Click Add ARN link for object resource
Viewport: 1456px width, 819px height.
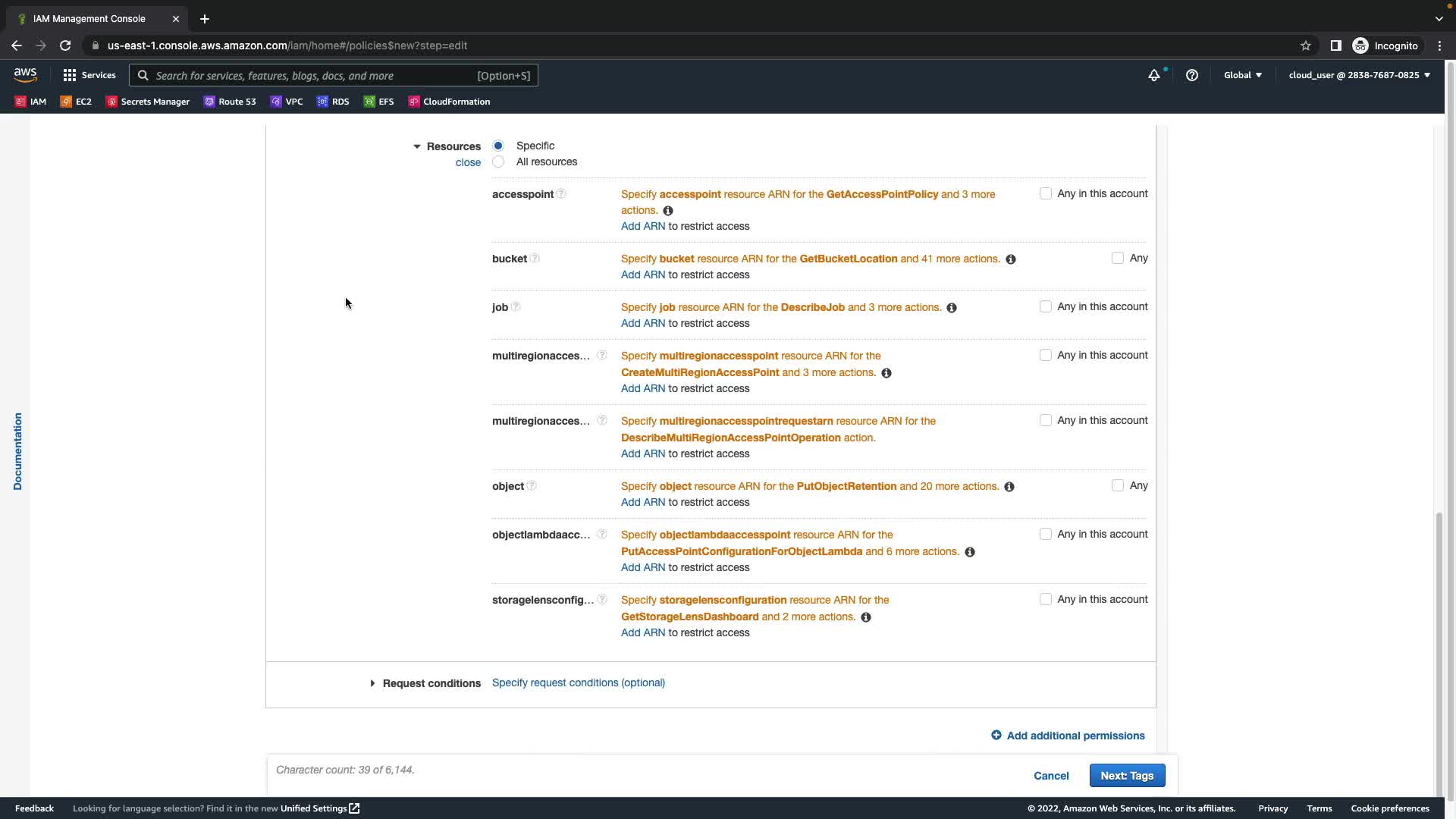[642, 502]
